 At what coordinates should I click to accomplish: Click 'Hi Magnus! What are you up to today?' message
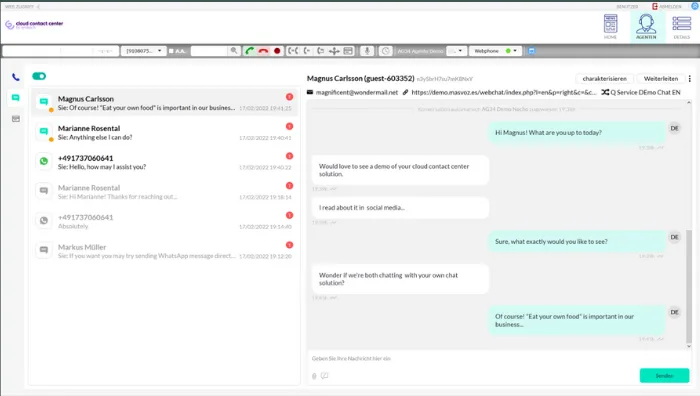(x=577, y=133)
